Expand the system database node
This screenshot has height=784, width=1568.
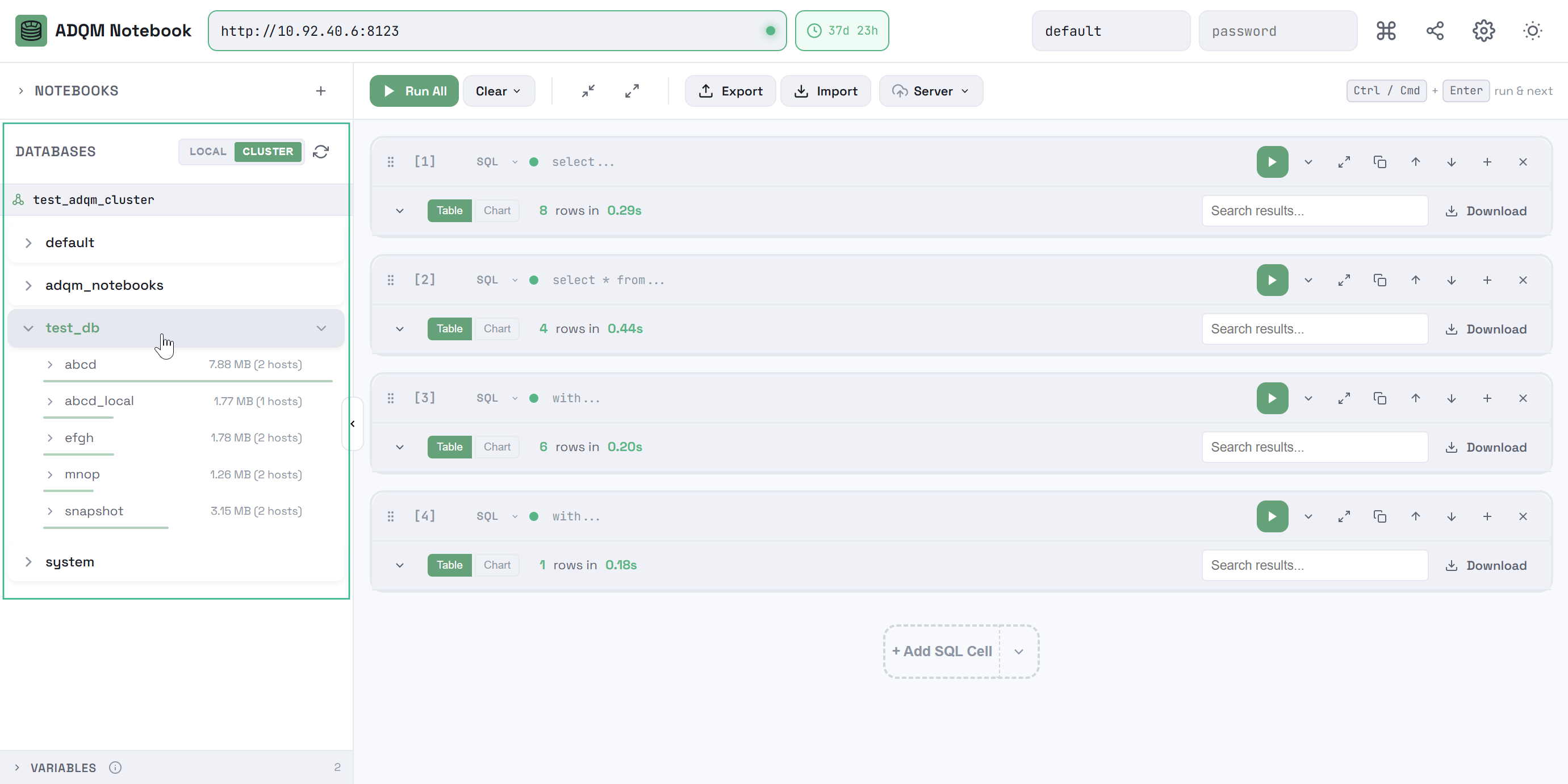28,562
